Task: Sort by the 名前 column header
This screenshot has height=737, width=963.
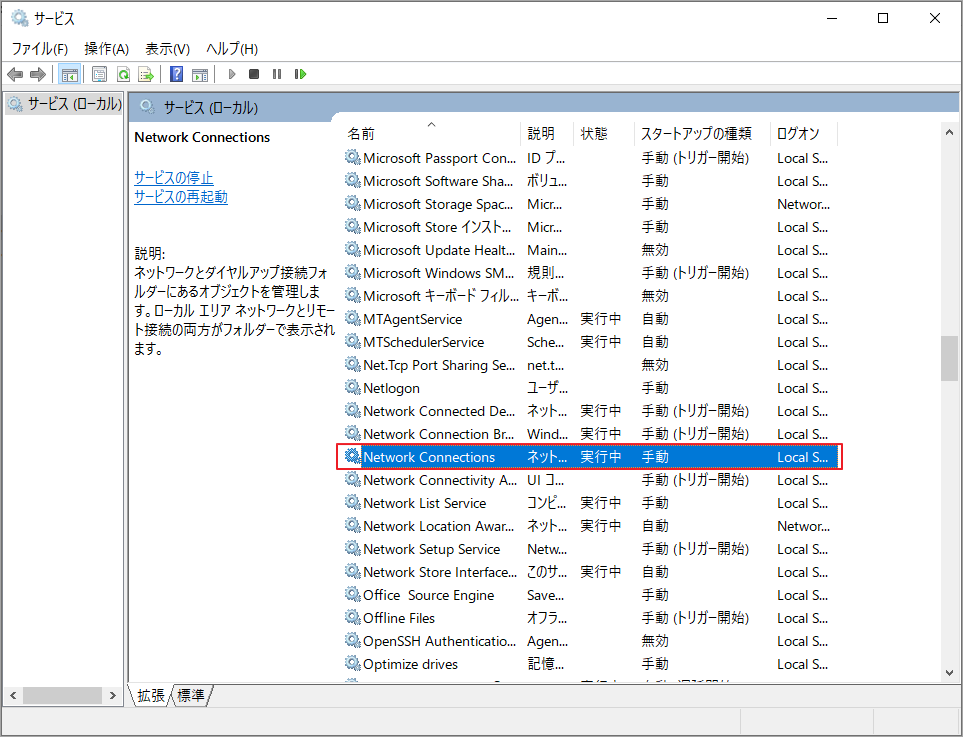Action: click(x=432, y=133)
